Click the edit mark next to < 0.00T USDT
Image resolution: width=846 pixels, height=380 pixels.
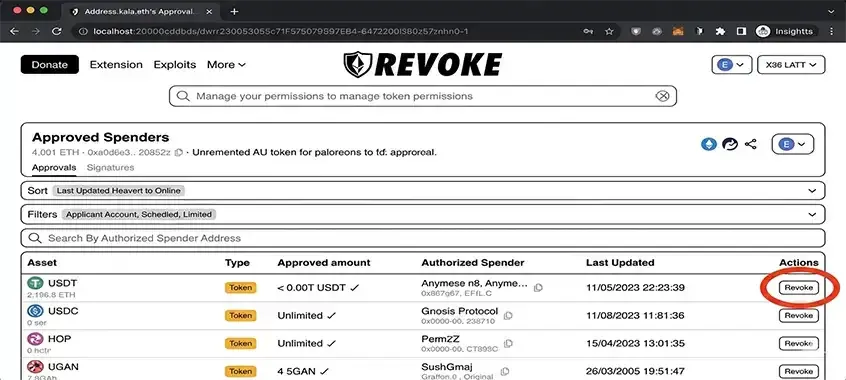(354, 288)
